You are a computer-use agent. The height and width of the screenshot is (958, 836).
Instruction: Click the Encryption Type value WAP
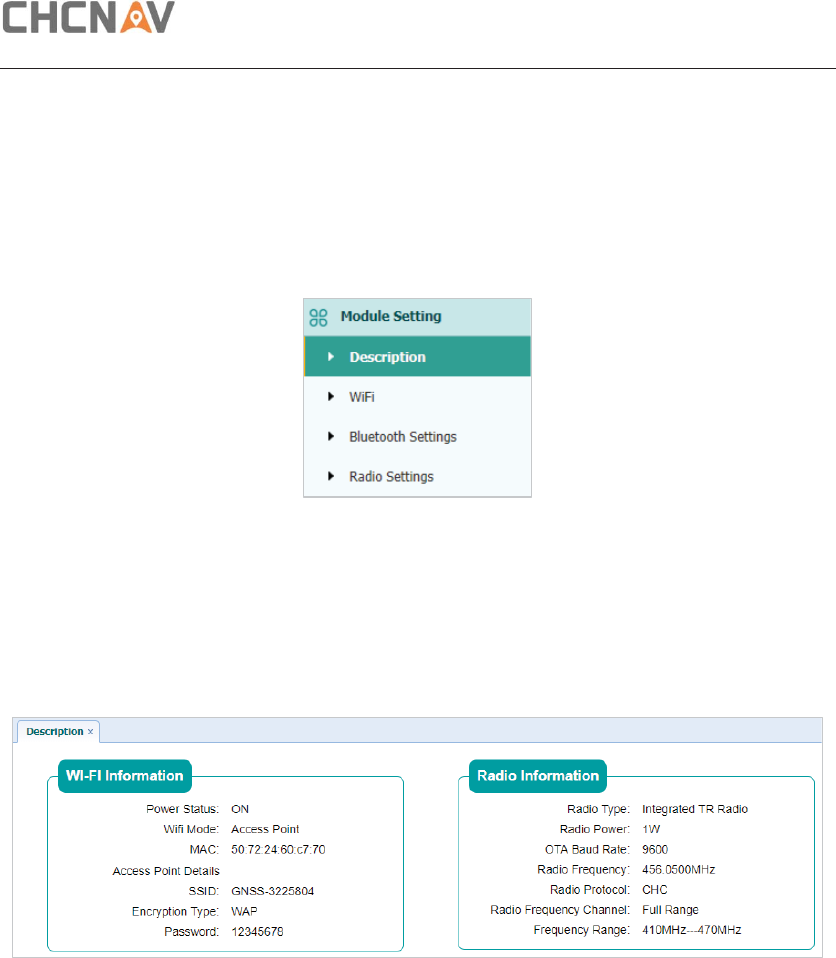click(x=244, y=912)
